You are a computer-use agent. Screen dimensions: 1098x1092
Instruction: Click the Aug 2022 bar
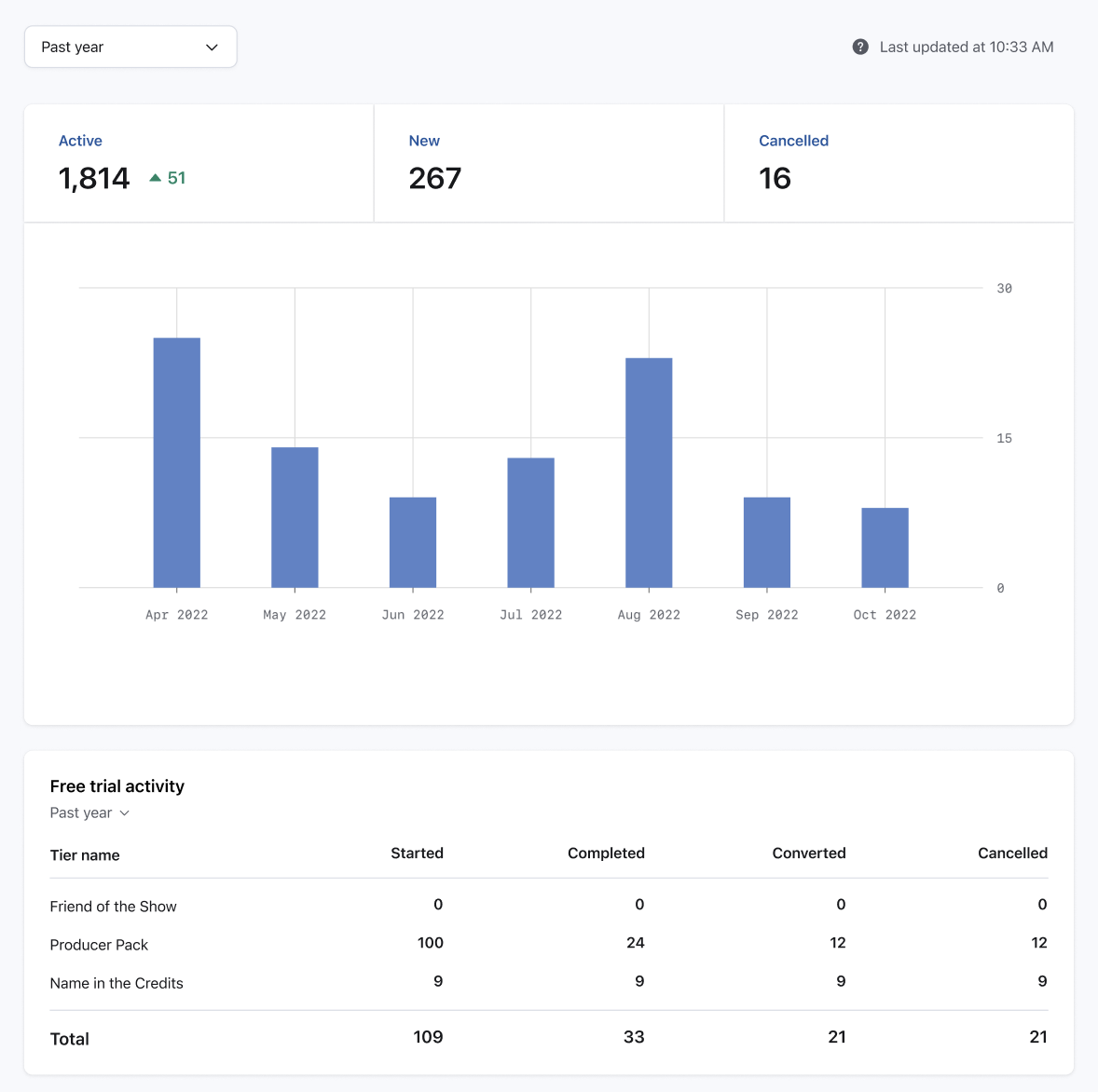(649, 472)
